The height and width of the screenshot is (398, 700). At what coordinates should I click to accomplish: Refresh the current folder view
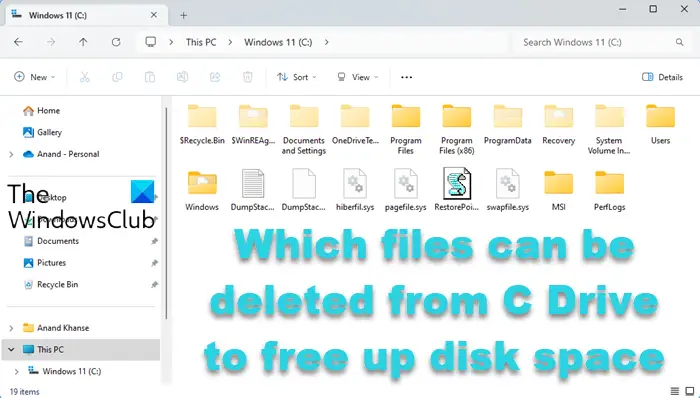tap(116, 42)
